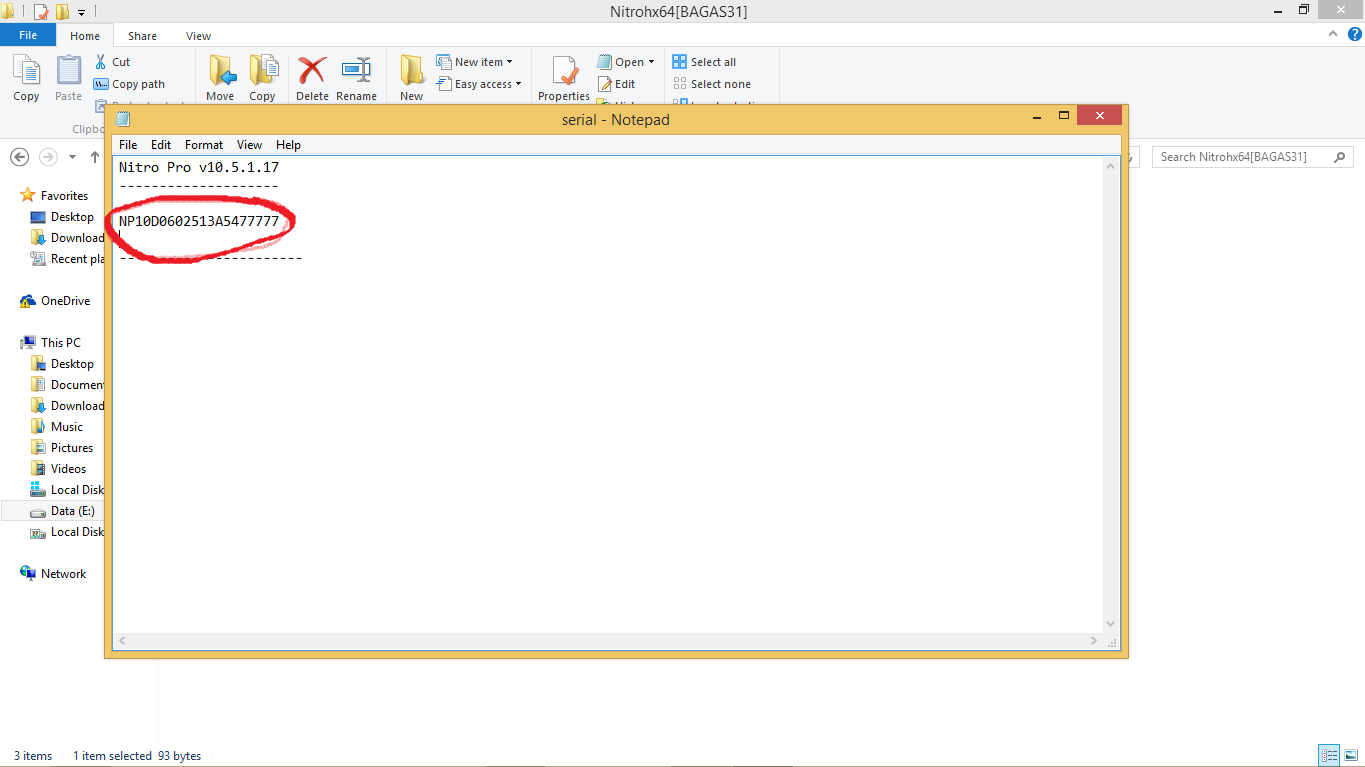Switch to the Home ribbon tab
Viewport: 1365px width, 767px height.
(85, 36)
